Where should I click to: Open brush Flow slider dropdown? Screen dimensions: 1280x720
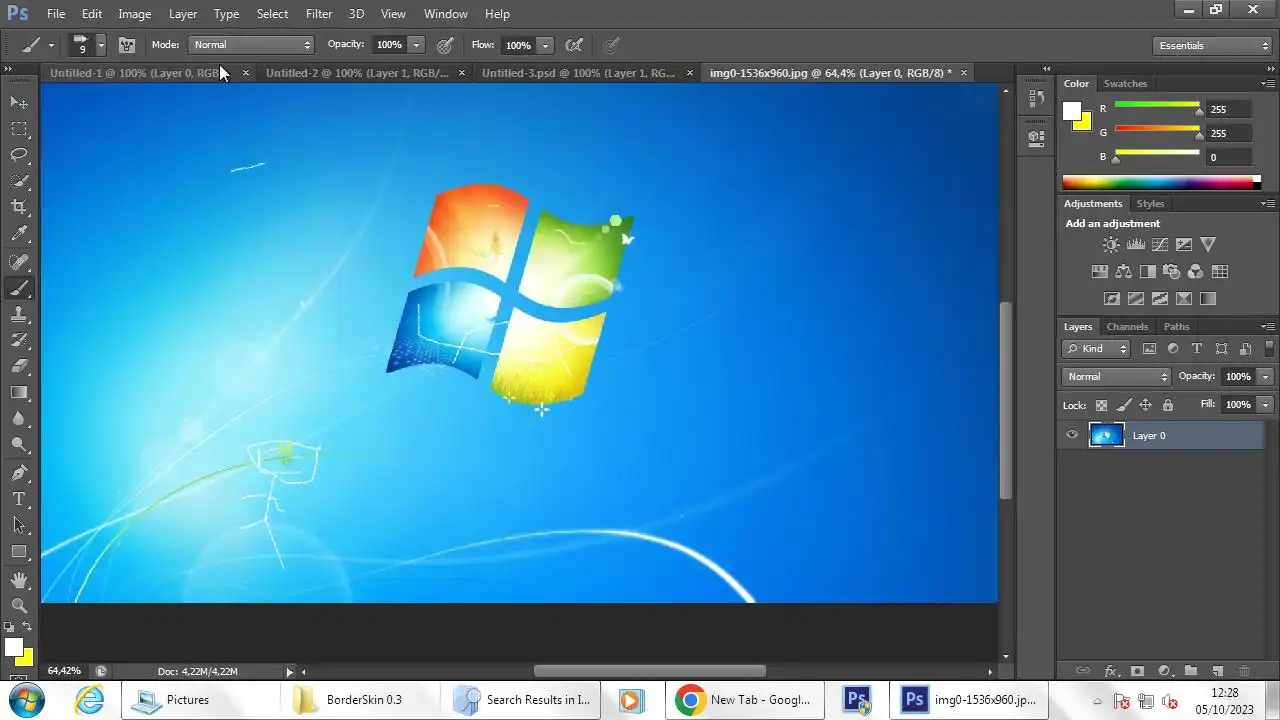[x=545, y=45]
